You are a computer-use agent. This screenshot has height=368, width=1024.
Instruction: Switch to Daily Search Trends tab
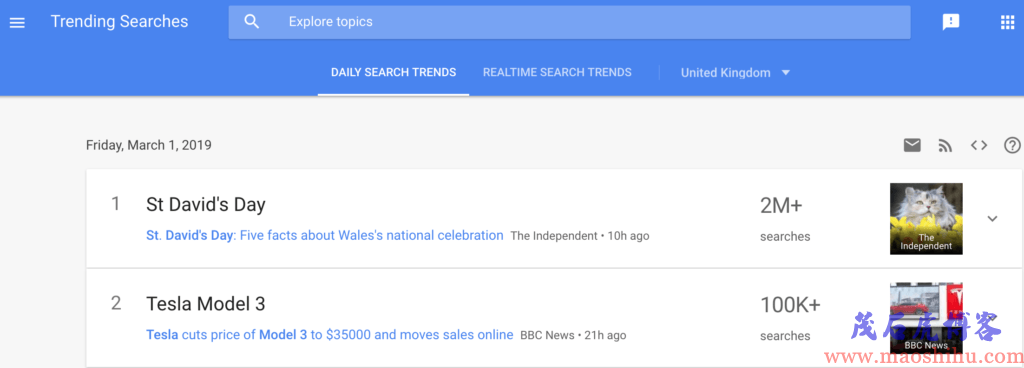pos(393,72)
